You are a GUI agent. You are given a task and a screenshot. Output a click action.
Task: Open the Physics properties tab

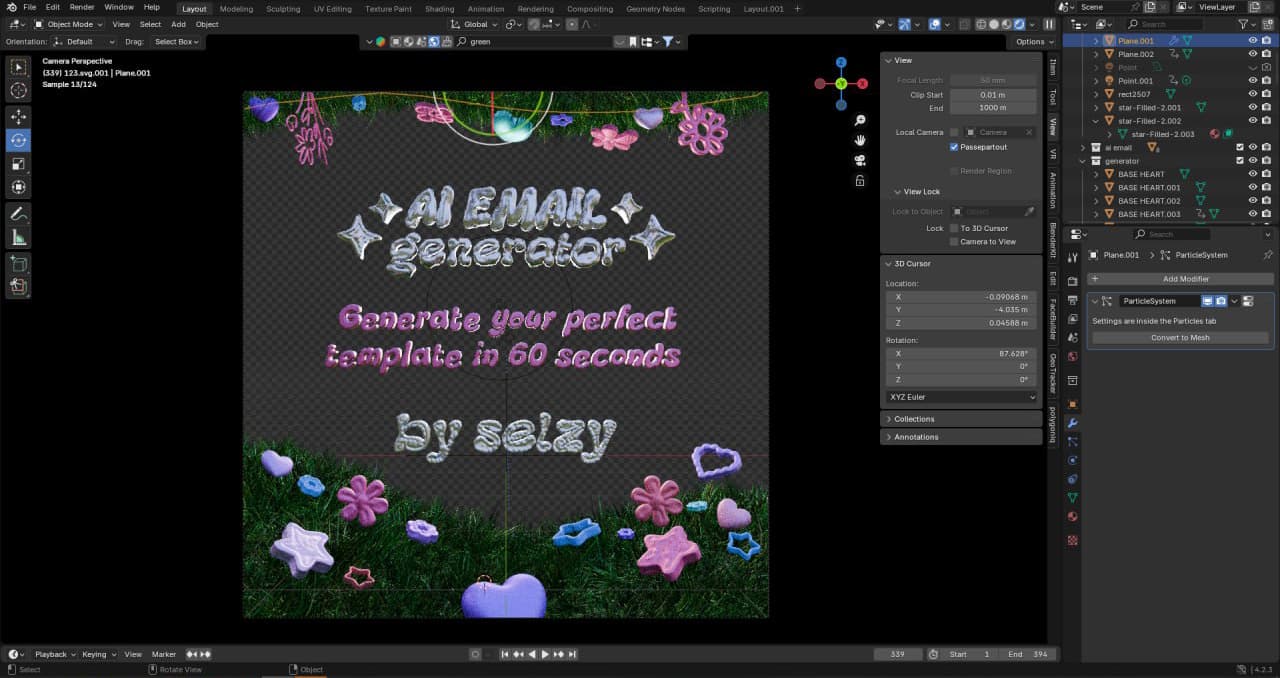pyautogui.click(x=1072, y=460)
